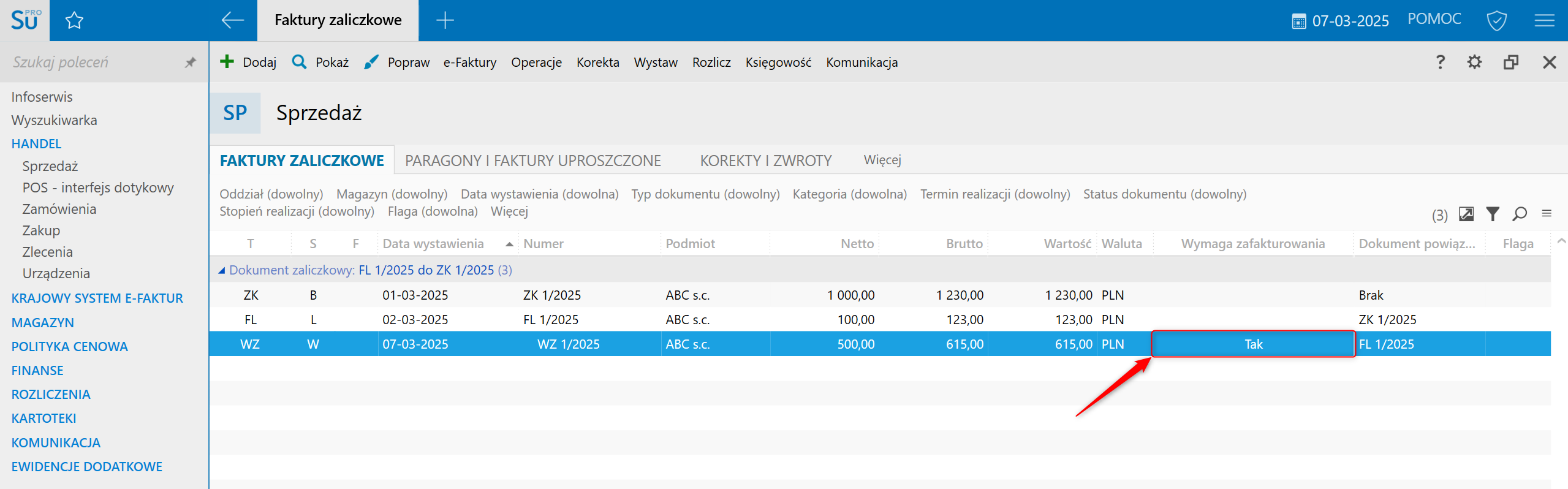Viewport: 1568px width, 489px height.
Task: Click the list search magnifier icon
Action: 1520,214
